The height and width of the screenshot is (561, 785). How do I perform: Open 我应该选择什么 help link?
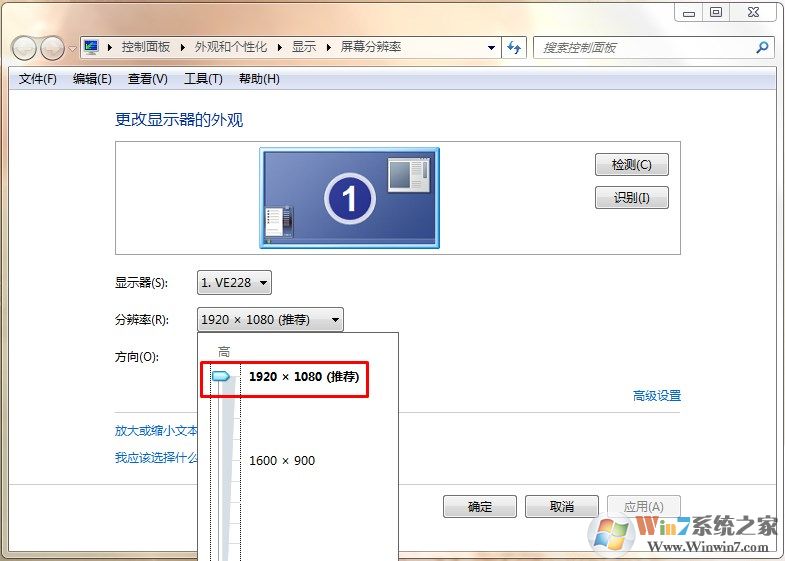[156, 457]
